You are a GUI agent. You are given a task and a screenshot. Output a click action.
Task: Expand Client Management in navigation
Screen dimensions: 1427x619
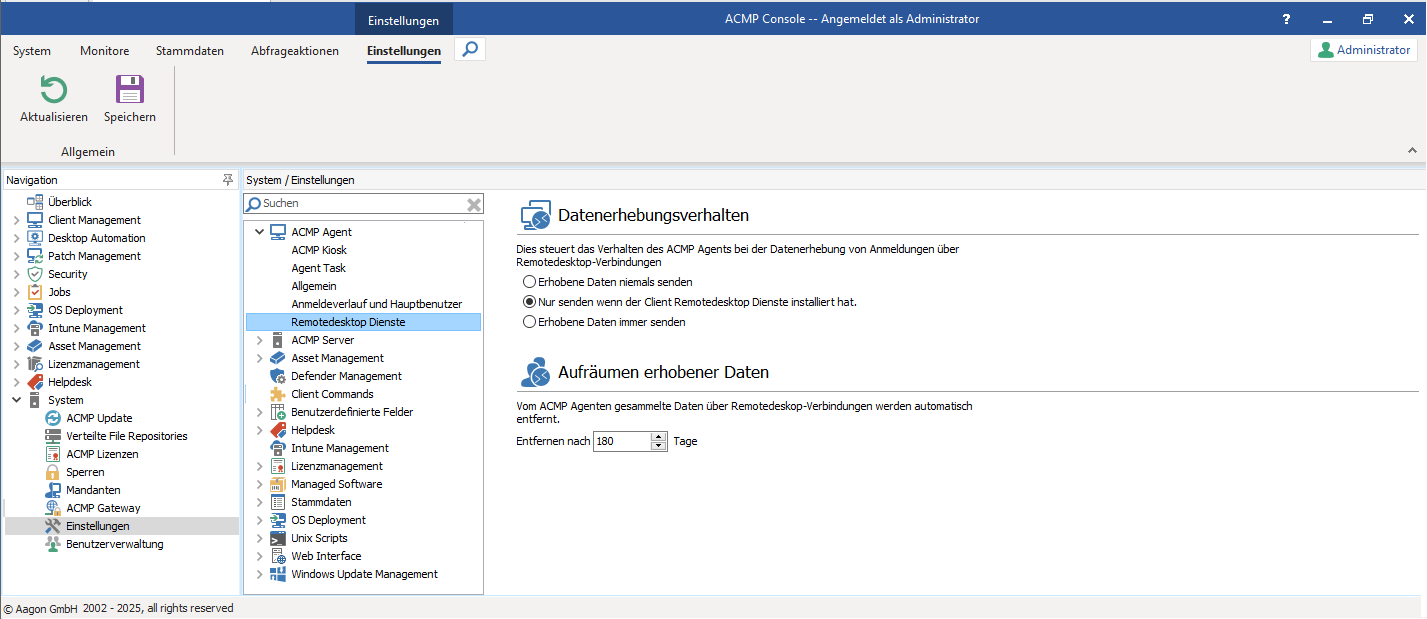pos(15,220)
